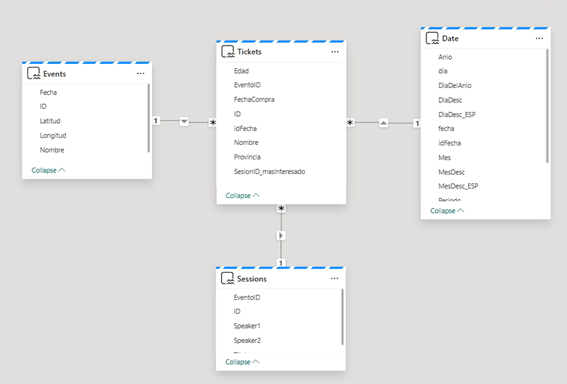Viewport: 567px width, 384px height.
Task: Select ID field in Sessions table
Action: coord(237,311)
